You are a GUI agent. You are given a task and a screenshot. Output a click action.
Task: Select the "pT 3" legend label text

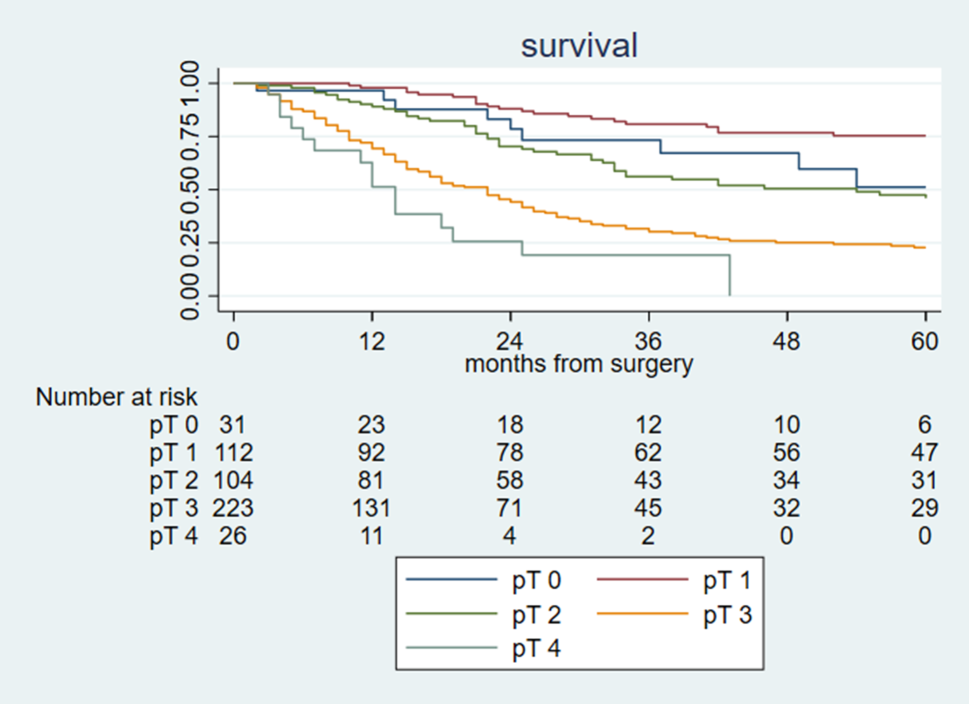tap(724, 614)
